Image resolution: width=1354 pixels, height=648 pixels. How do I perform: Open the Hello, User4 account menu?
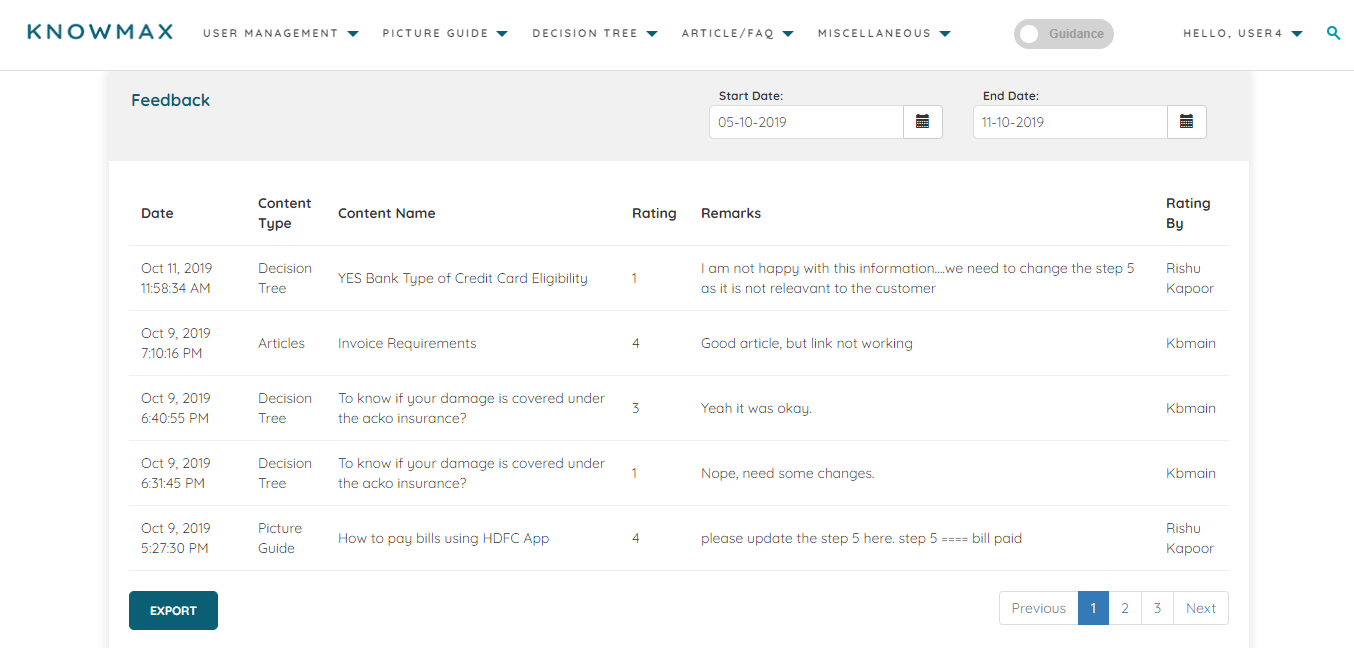tap(1242, 34)
